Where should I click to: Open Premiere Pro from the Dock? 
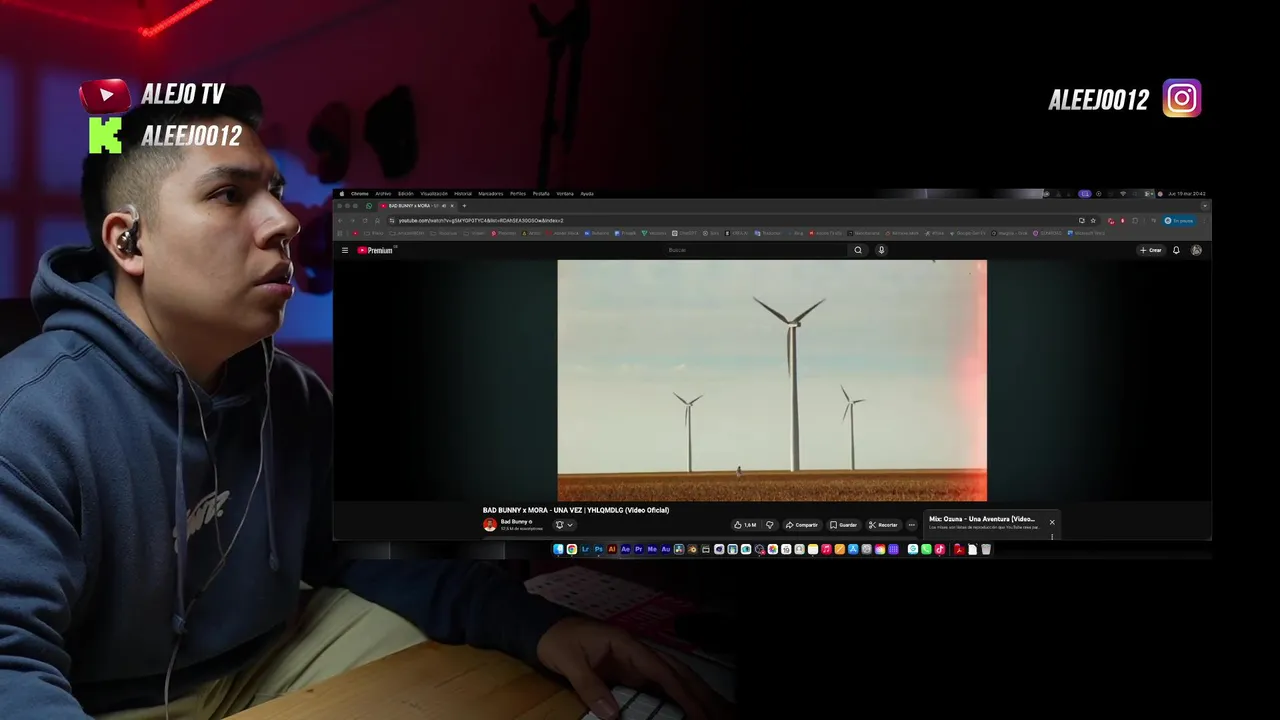coord(639,549)
